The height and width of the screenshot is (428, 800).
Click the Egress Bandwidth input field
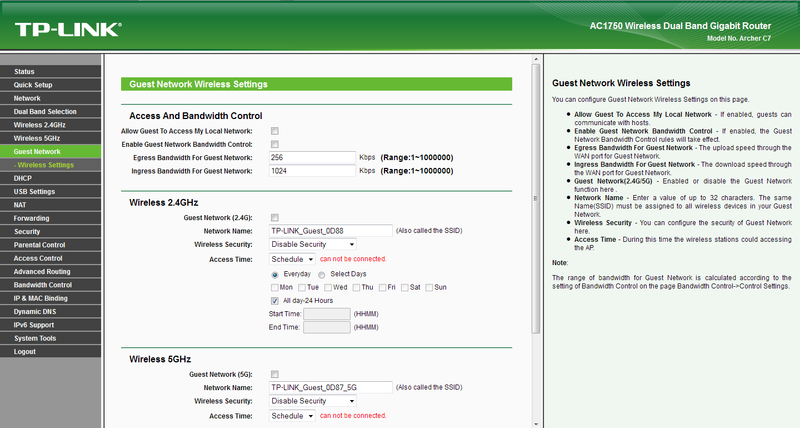coord(312,157)
